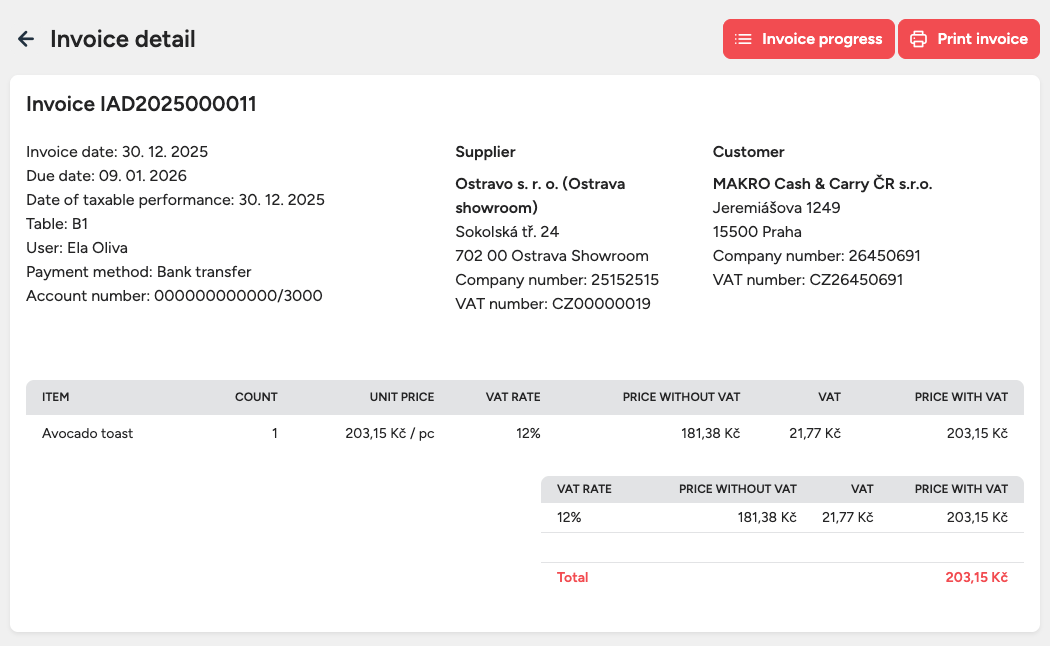The width and height of the screenshot is (1050, 646).
Task: Click customer name MAKRO Cash & Carry
Action: [x=822, y=184]
